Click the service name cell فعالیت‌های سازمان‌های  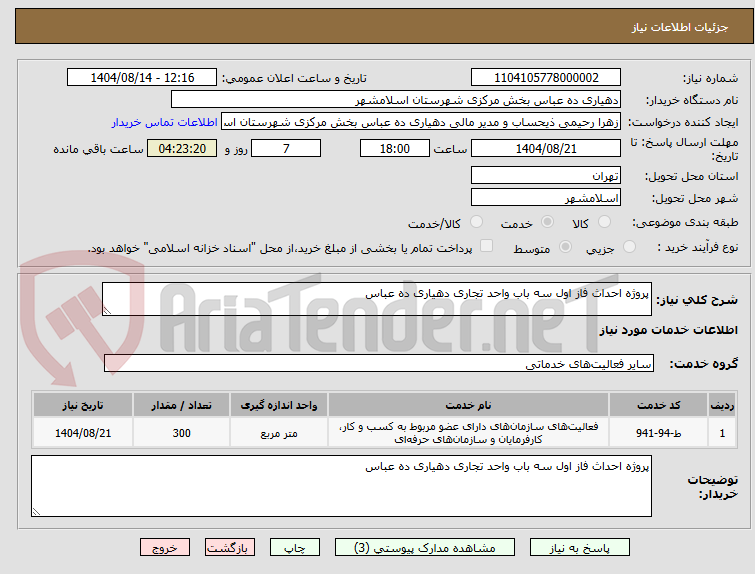click(469, 433)
